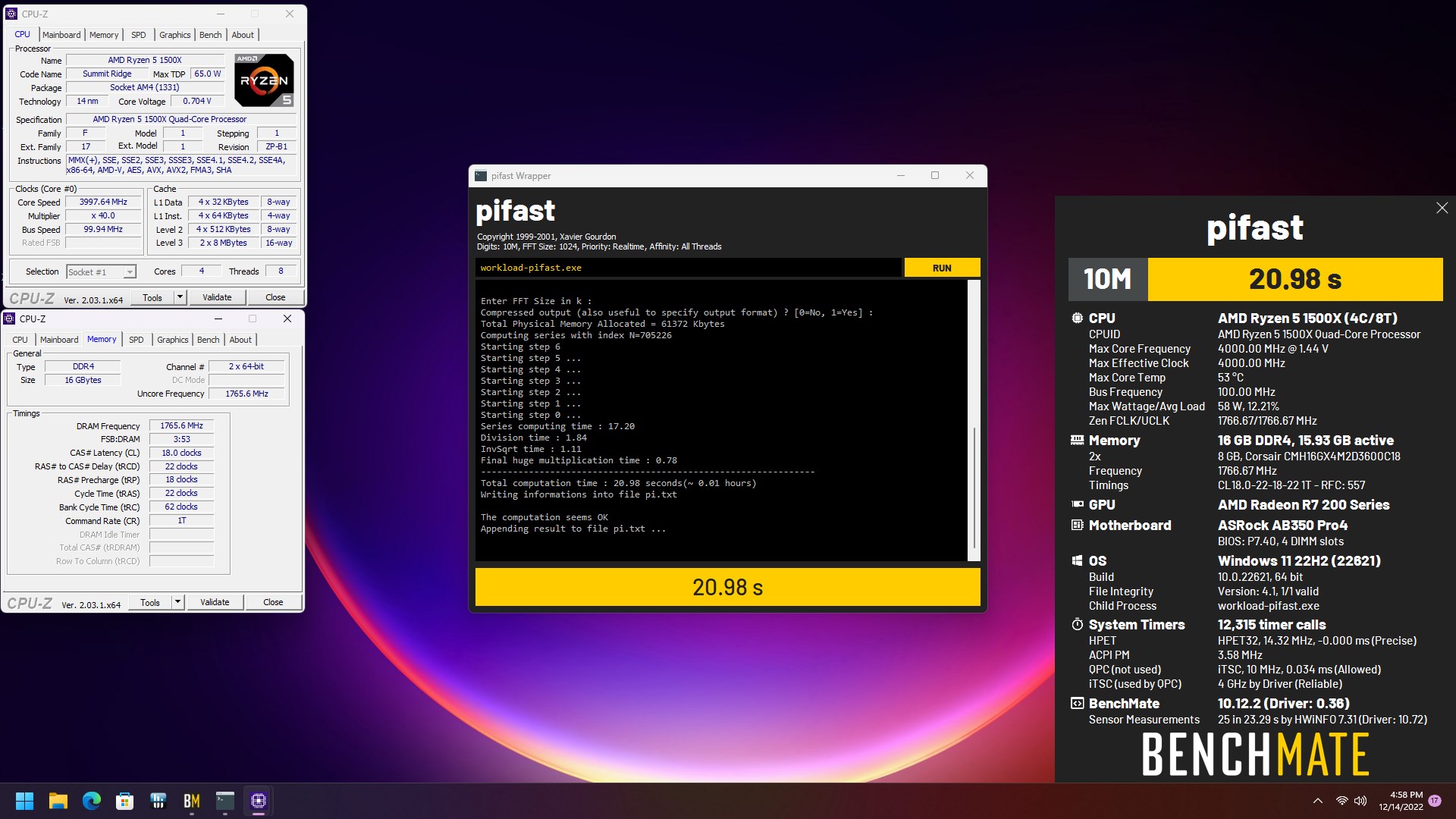Click the CAS# Latency 18.0 clocks value
Image resolution: width=1456 pixels, height=819 pixels.
(x=181, y=453)
